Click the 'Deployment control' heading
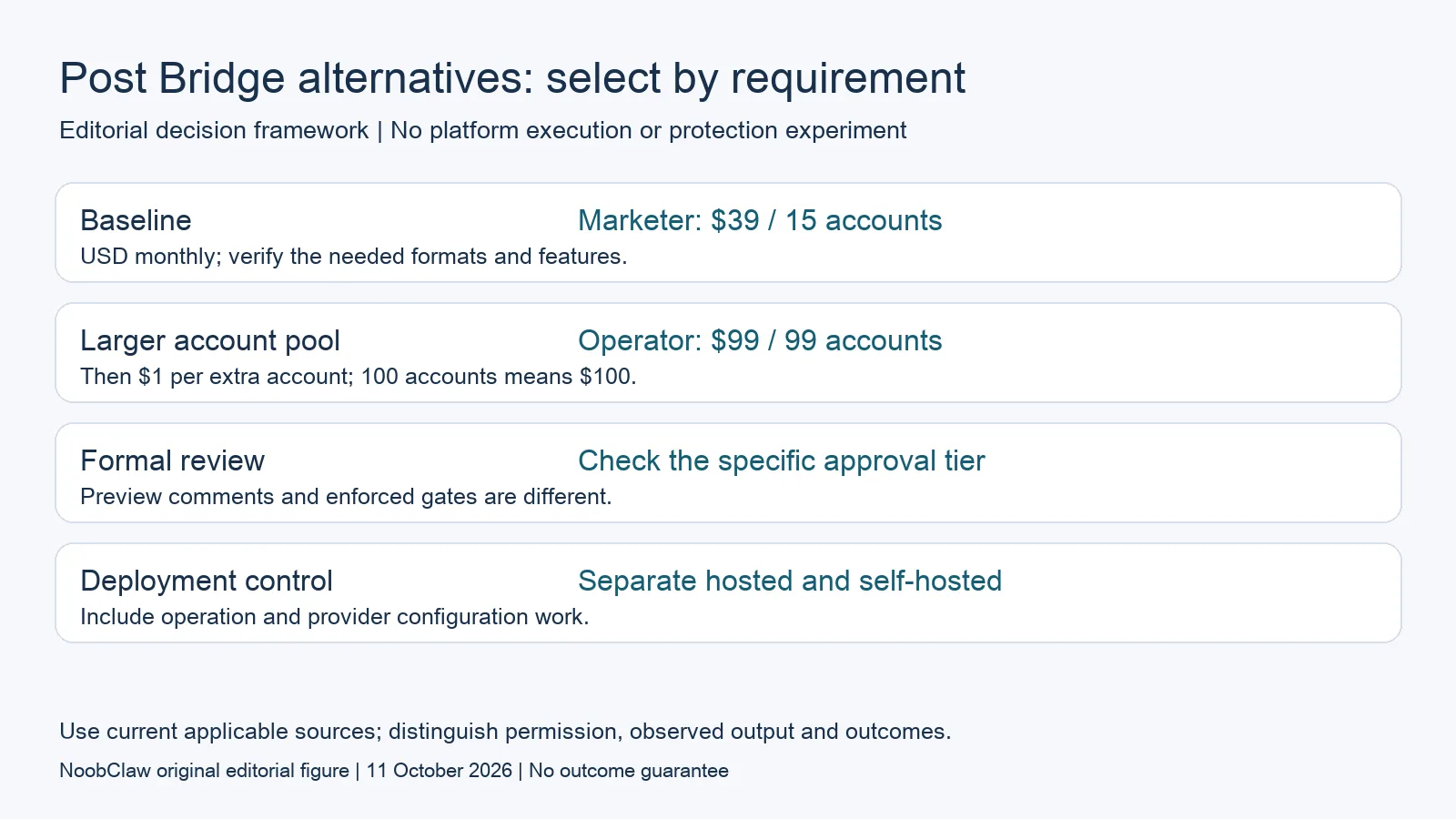Image resolution: width=1456 pixels, height=819 pixels. click(207, 581)
